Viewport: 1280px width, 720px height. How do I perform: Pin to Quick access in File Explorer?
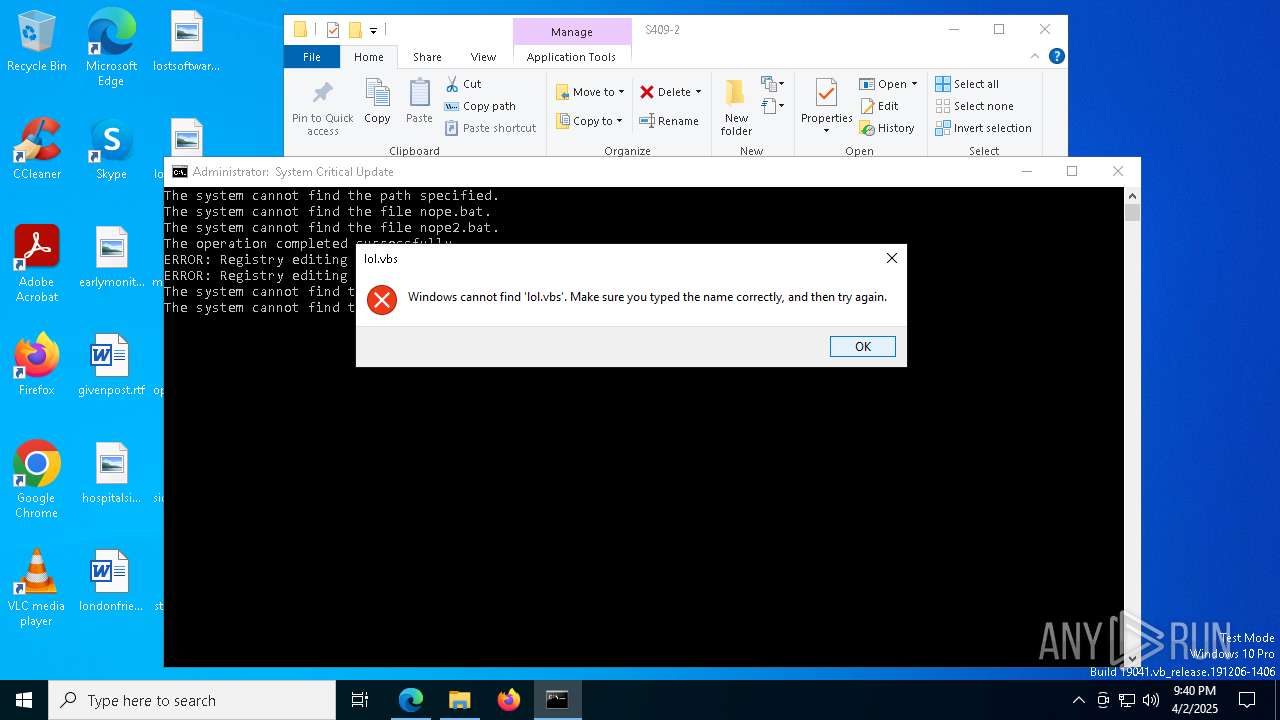coord(322,108)
